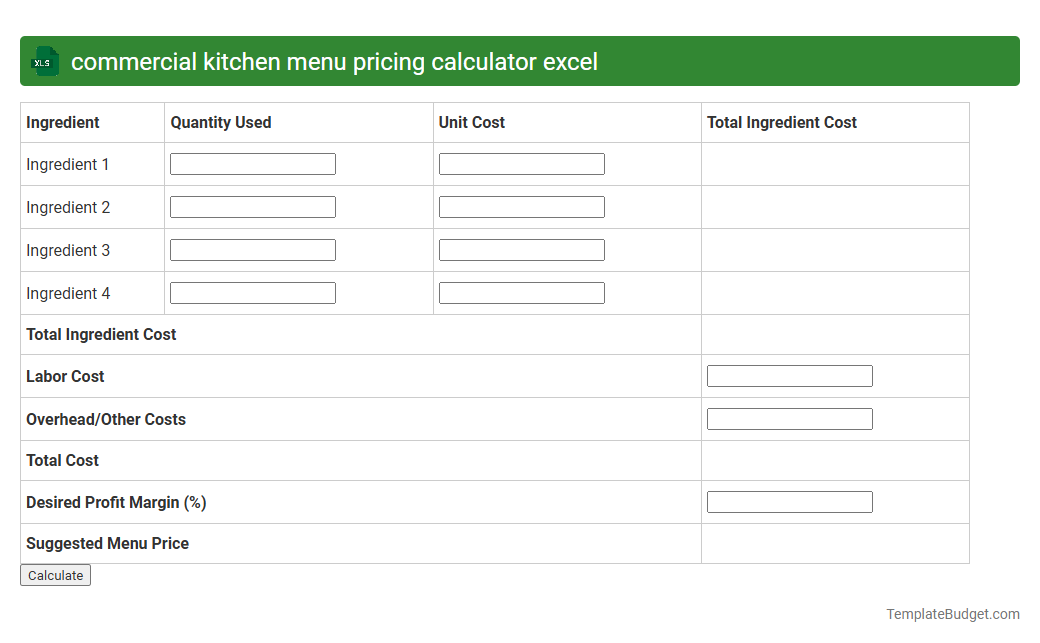Select the Total Ingredient Cost column header
Image resolution: width=1040 pixels, height=643 pixels.
click(x=781, y=122)
